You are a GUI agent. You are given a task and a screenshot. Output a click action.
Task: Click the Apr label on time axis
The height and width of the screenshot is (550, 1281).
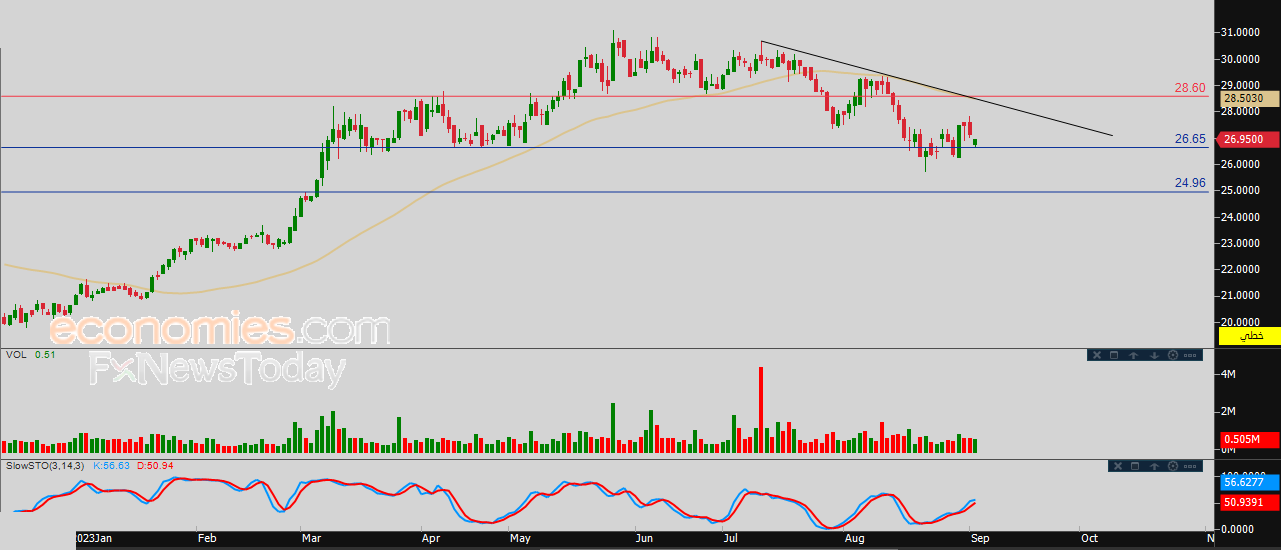[431, 538]
